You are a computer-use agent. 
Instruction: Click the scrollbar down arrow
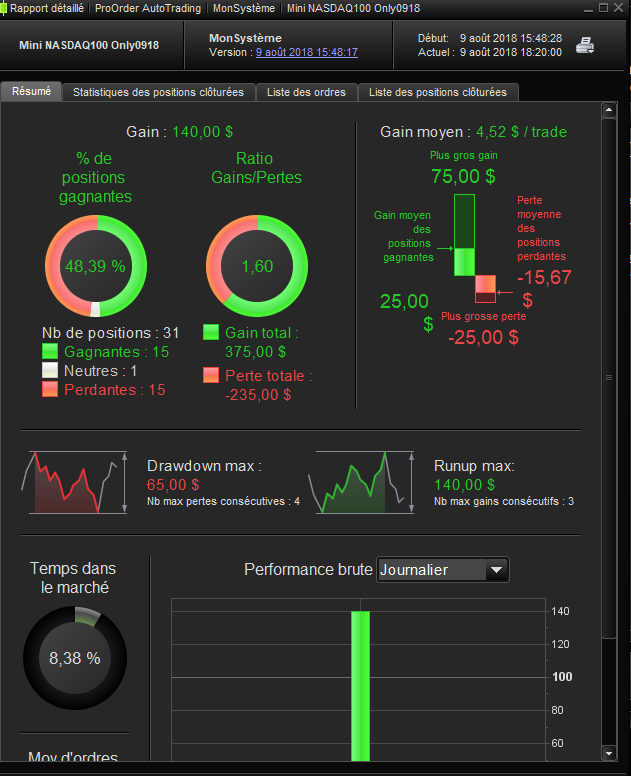[x=609, y=754]
